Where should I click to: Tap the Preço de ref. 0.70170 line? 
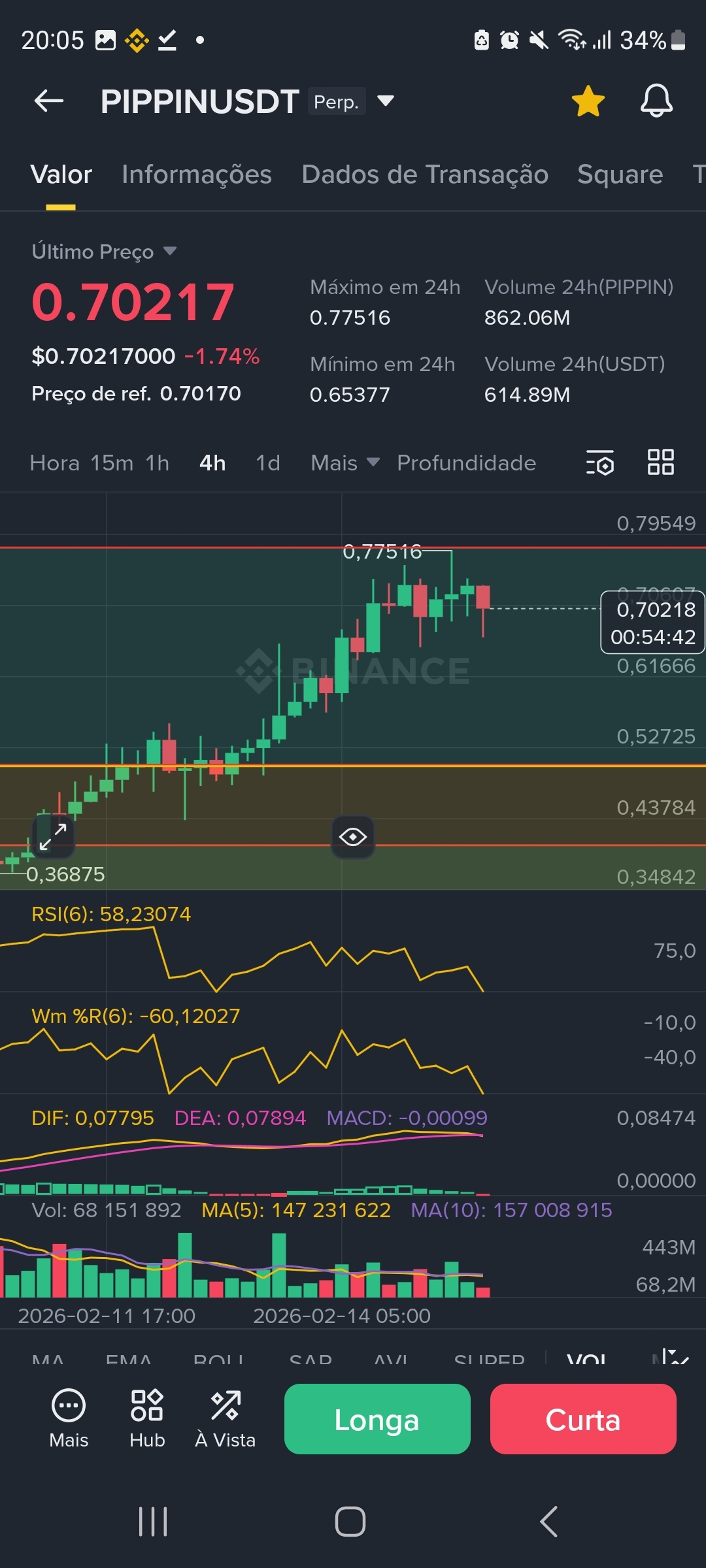(136, 393)
